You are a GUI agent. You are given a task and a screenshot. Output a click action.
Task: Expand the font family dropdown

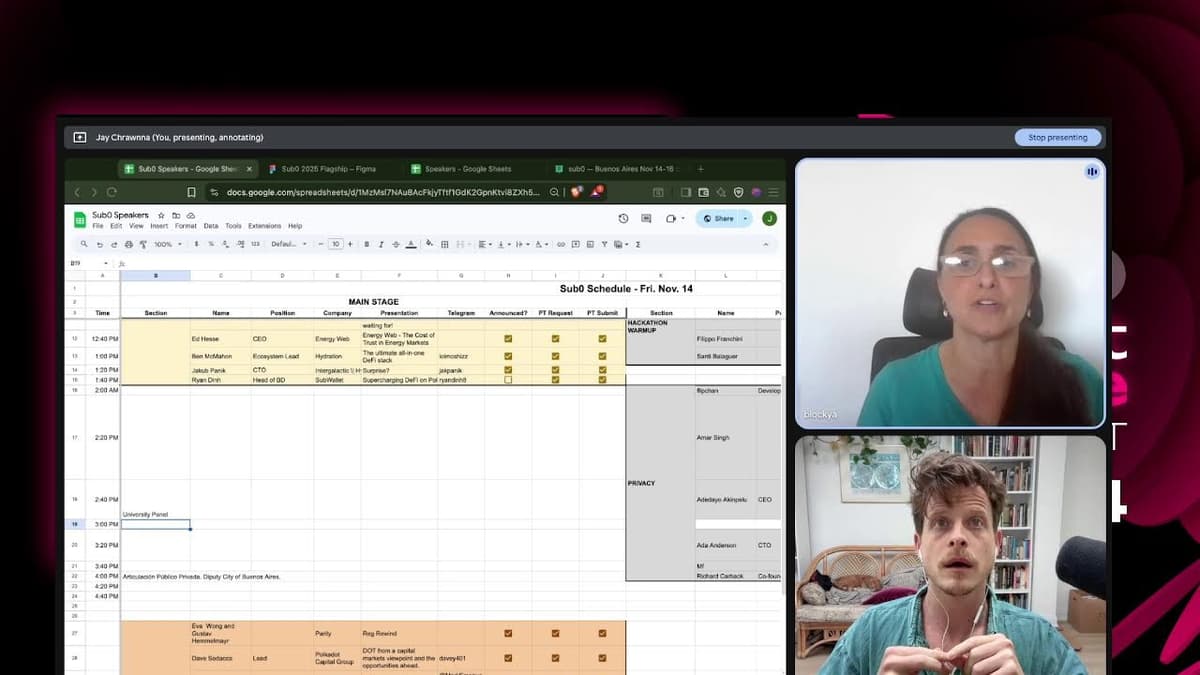(288, 244)
